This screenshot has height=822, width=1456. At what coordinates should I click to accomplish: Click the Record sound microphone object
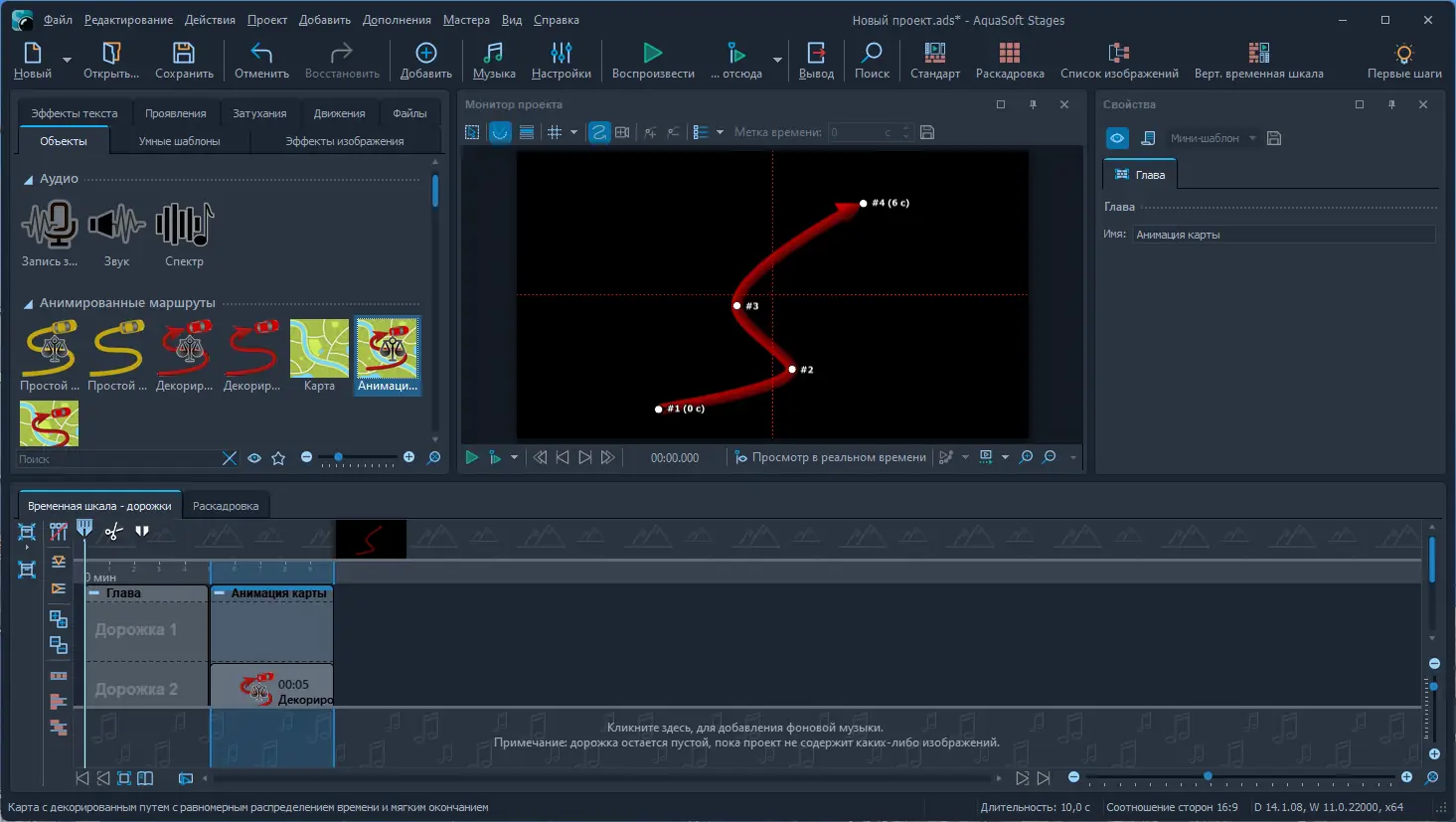50,234
